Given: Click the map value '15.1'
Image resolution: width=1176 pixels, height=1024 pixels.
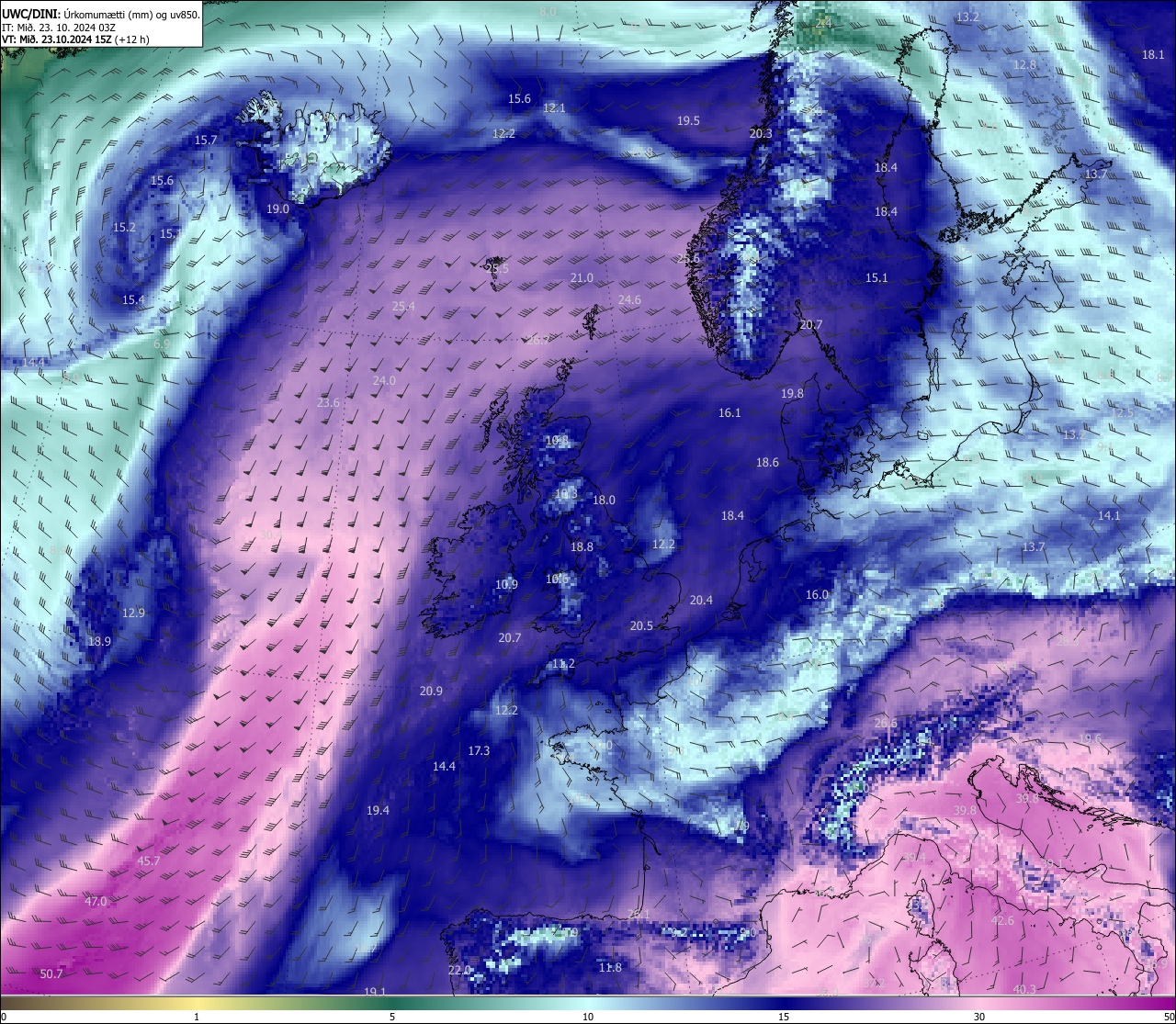Looking at the screenshot, I should click(x=876, y=277).
